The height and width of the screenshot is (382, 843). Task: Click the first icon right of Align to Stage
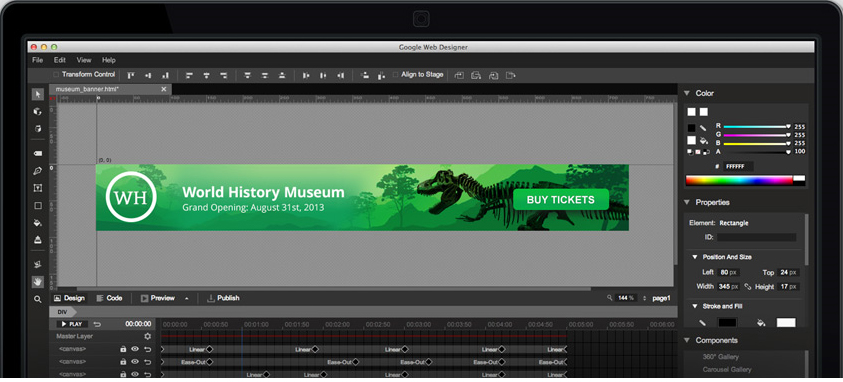(459, 75)
